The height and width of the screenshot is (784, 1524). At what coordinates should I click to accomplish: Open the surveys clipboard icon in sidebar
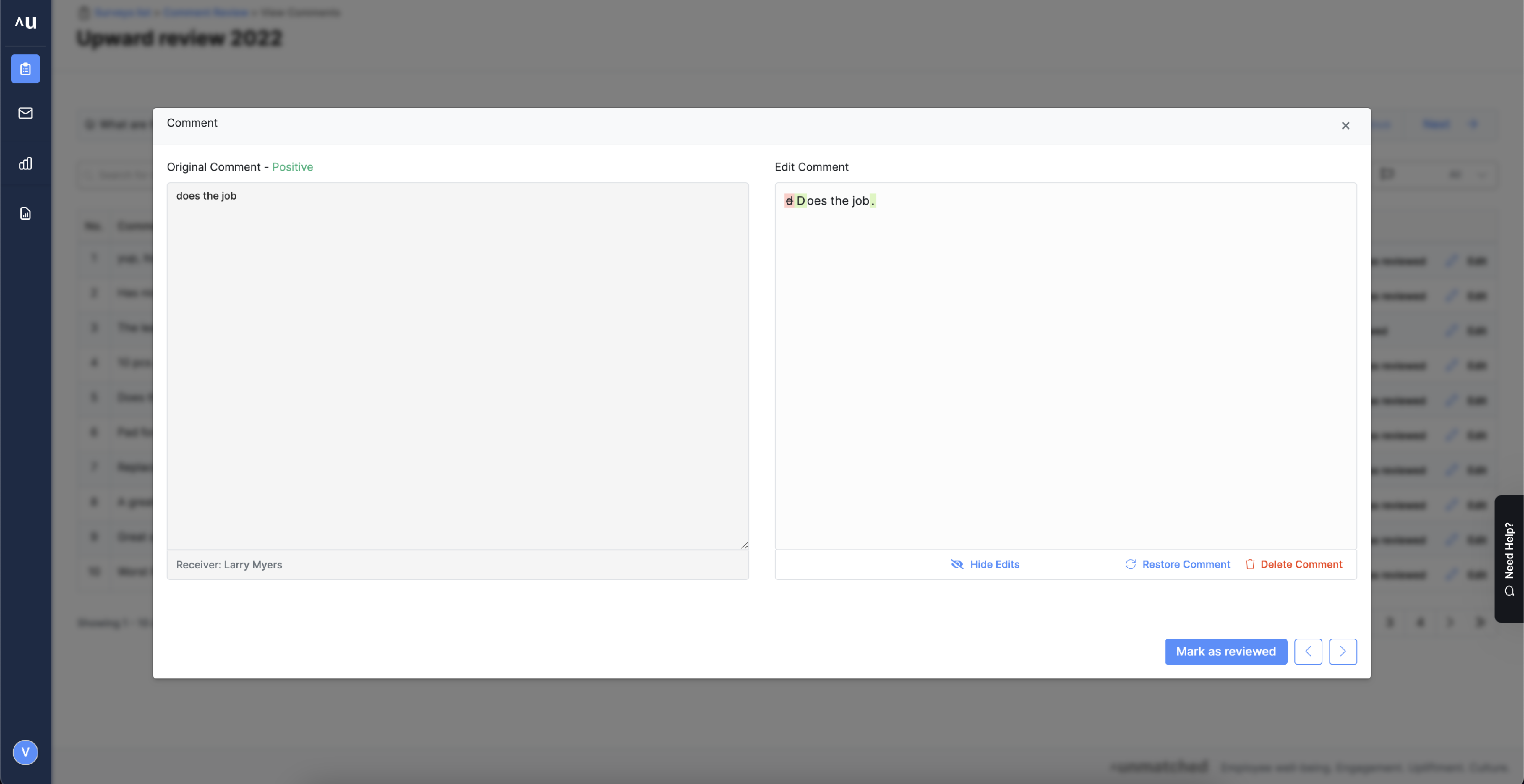point(25,69)
